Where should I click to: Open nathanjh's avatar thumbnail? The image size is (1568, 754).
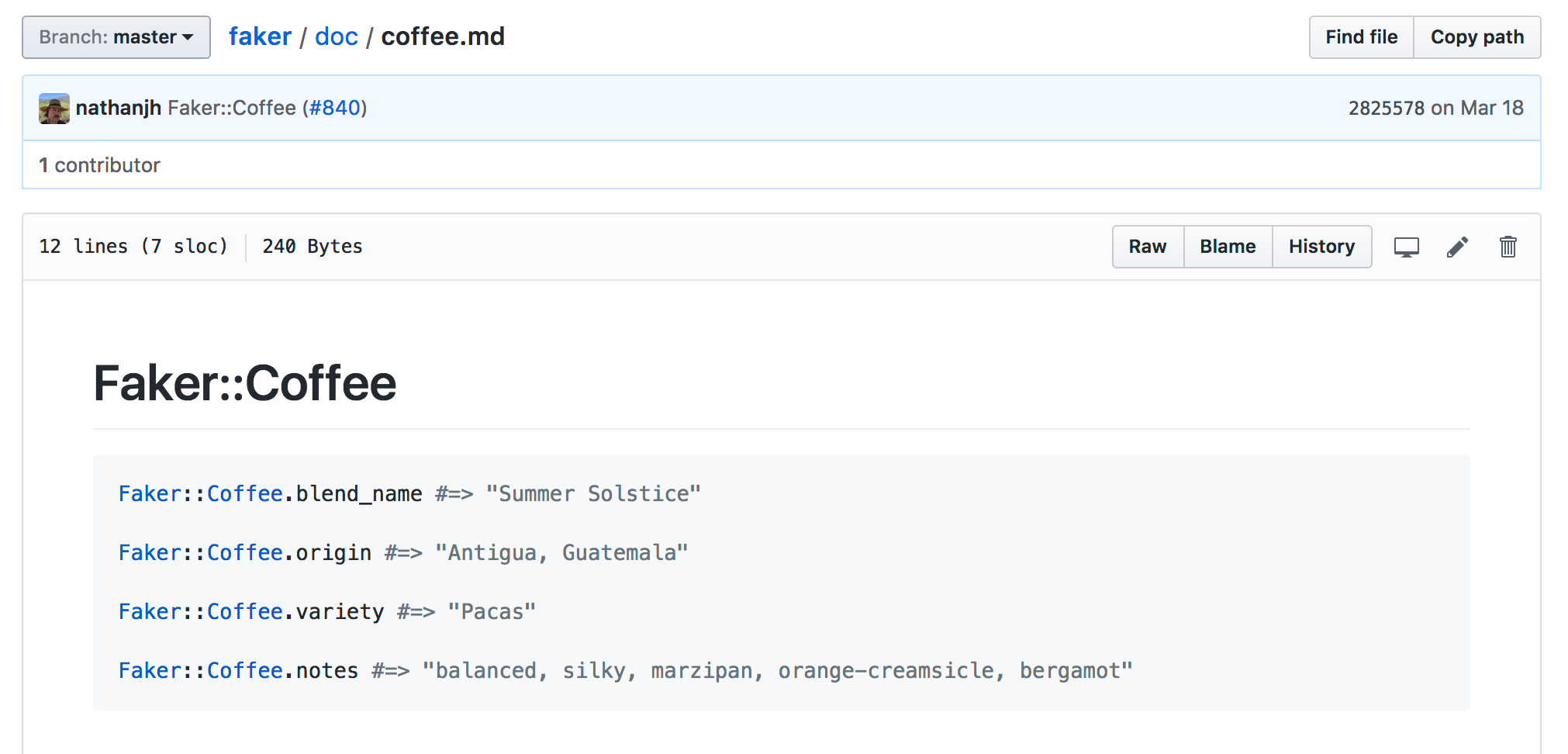pyautogui.click(x=54, y=109)
